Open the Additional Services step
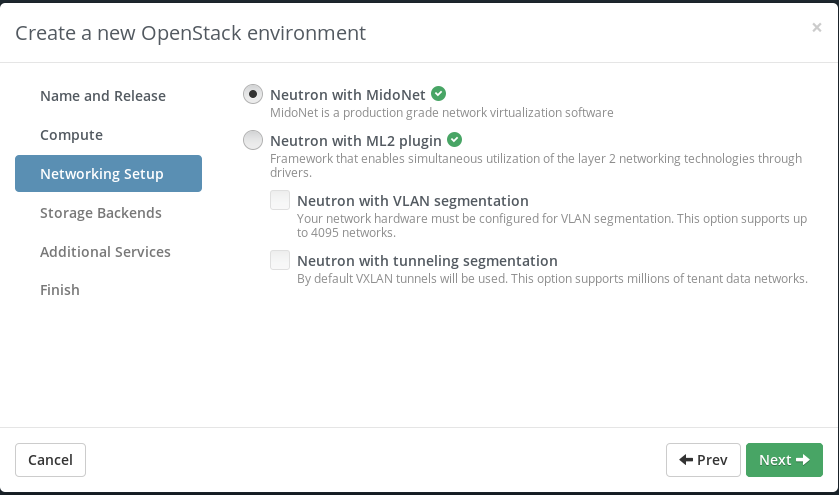This screenshot has width=839, height=495. (105, 252)
